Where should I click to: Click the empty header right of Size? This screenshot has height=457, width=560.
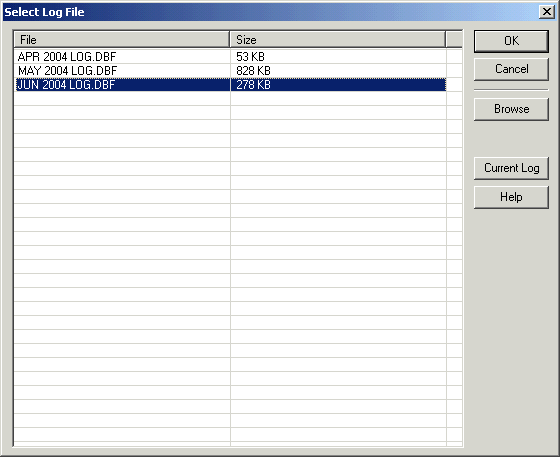454,40
